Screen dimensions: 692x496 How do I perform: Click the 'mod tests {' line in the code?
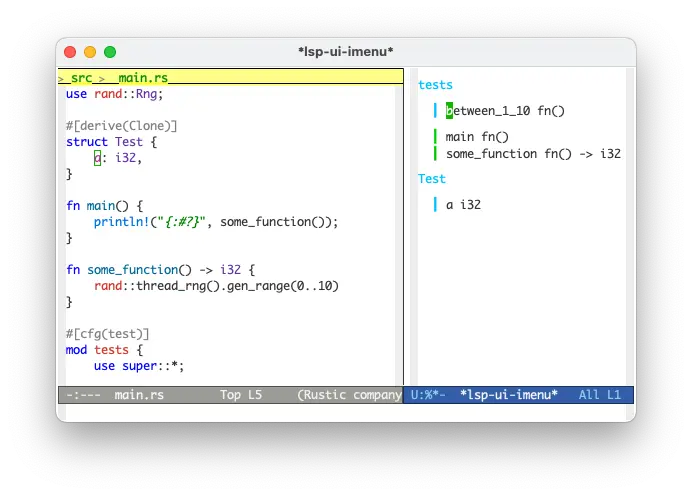click(104, 350)
